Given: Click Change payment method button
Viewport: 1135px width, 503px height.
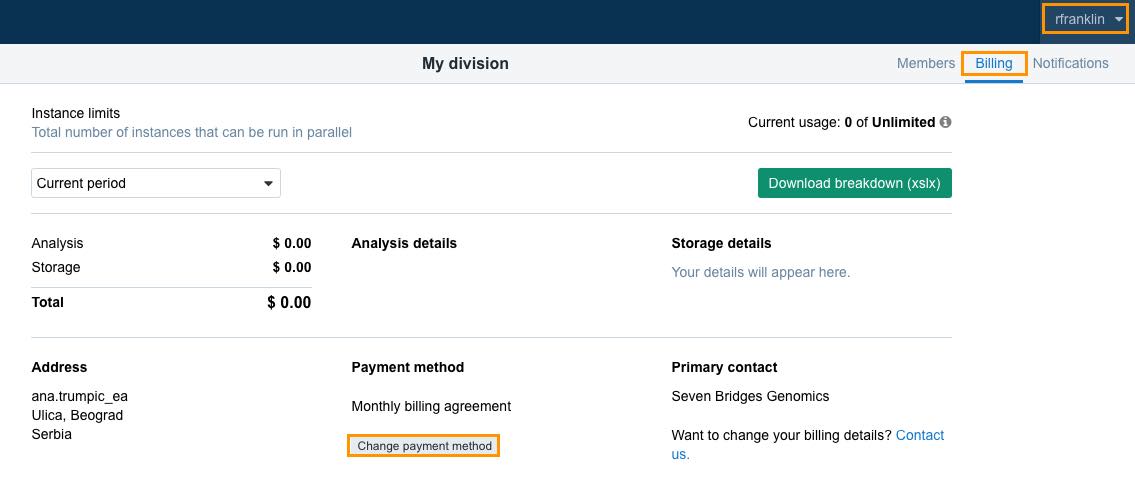Looking at the screenshot, I should tap(424, 446).
